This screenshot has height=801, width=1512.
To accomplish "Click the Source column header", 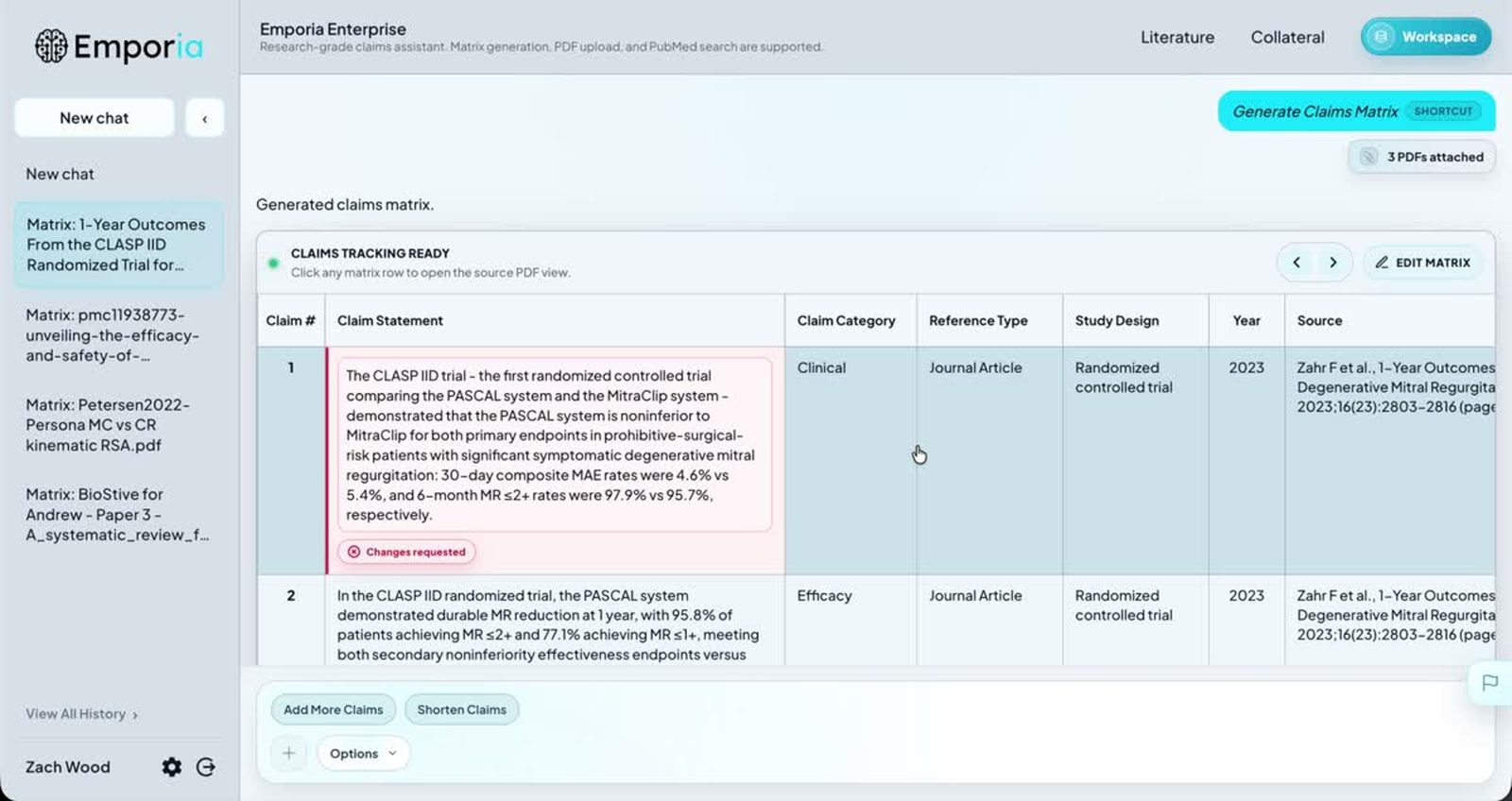I will 1389,320.
